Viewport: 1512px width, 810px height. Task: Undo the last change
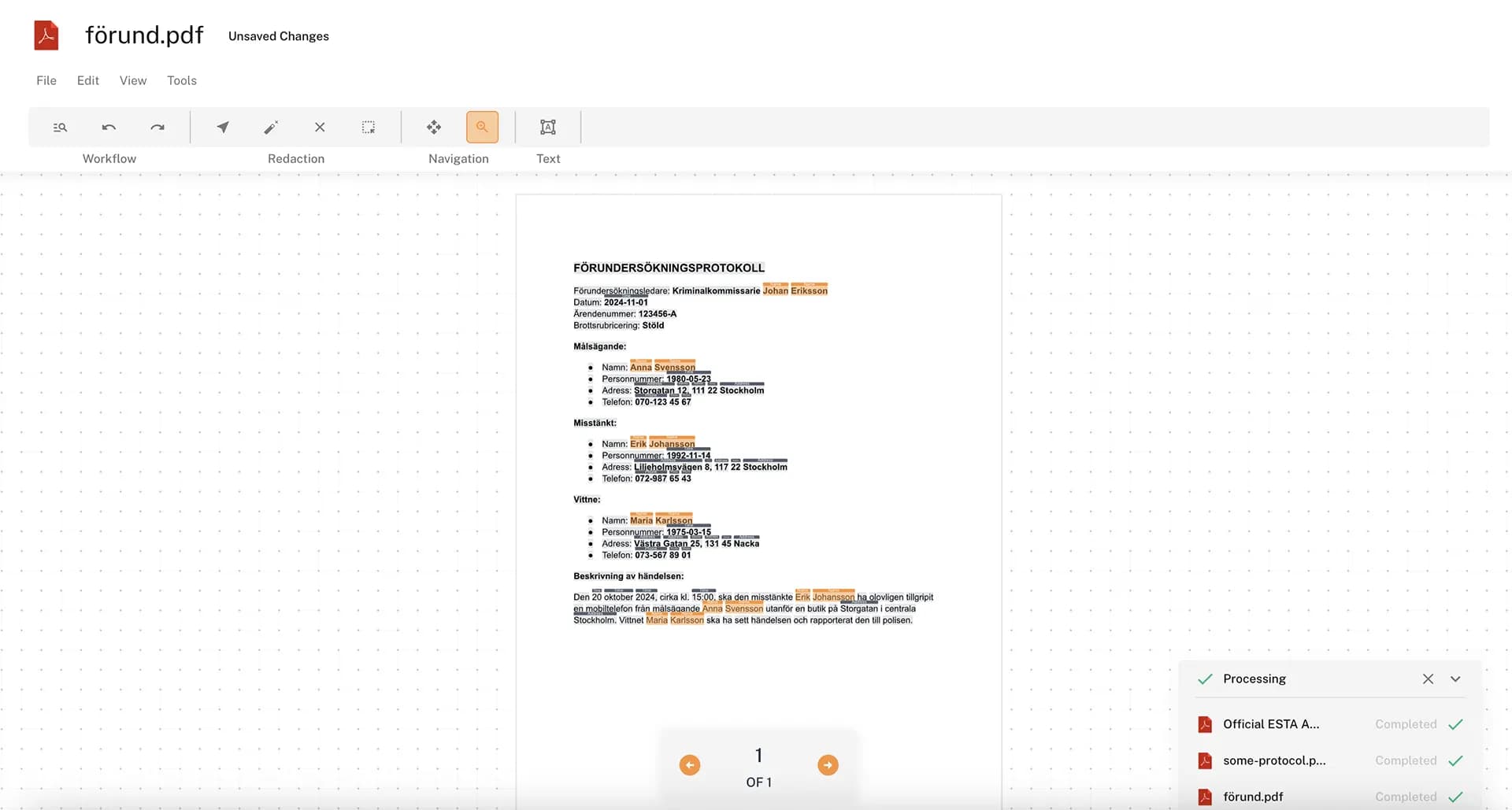[109, 128]
